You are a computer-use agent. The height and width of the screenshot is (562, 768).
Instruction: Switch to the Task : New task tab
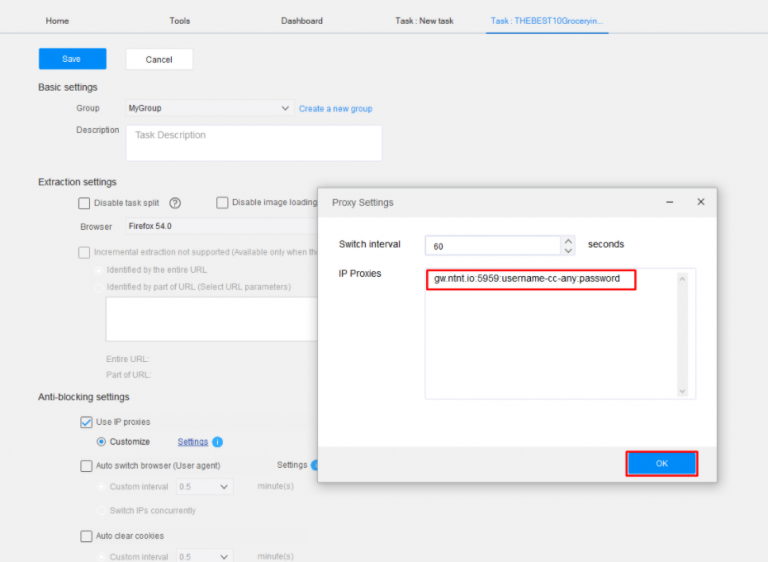(424, 21)
